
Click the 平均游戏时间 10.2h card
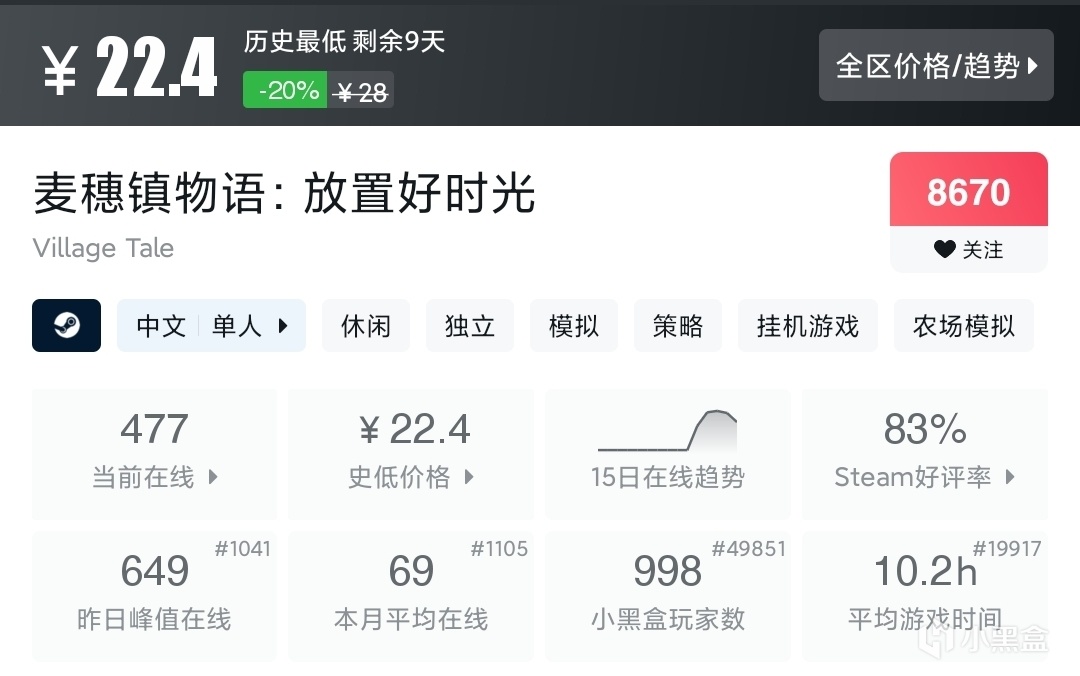[x=924, y=596]
